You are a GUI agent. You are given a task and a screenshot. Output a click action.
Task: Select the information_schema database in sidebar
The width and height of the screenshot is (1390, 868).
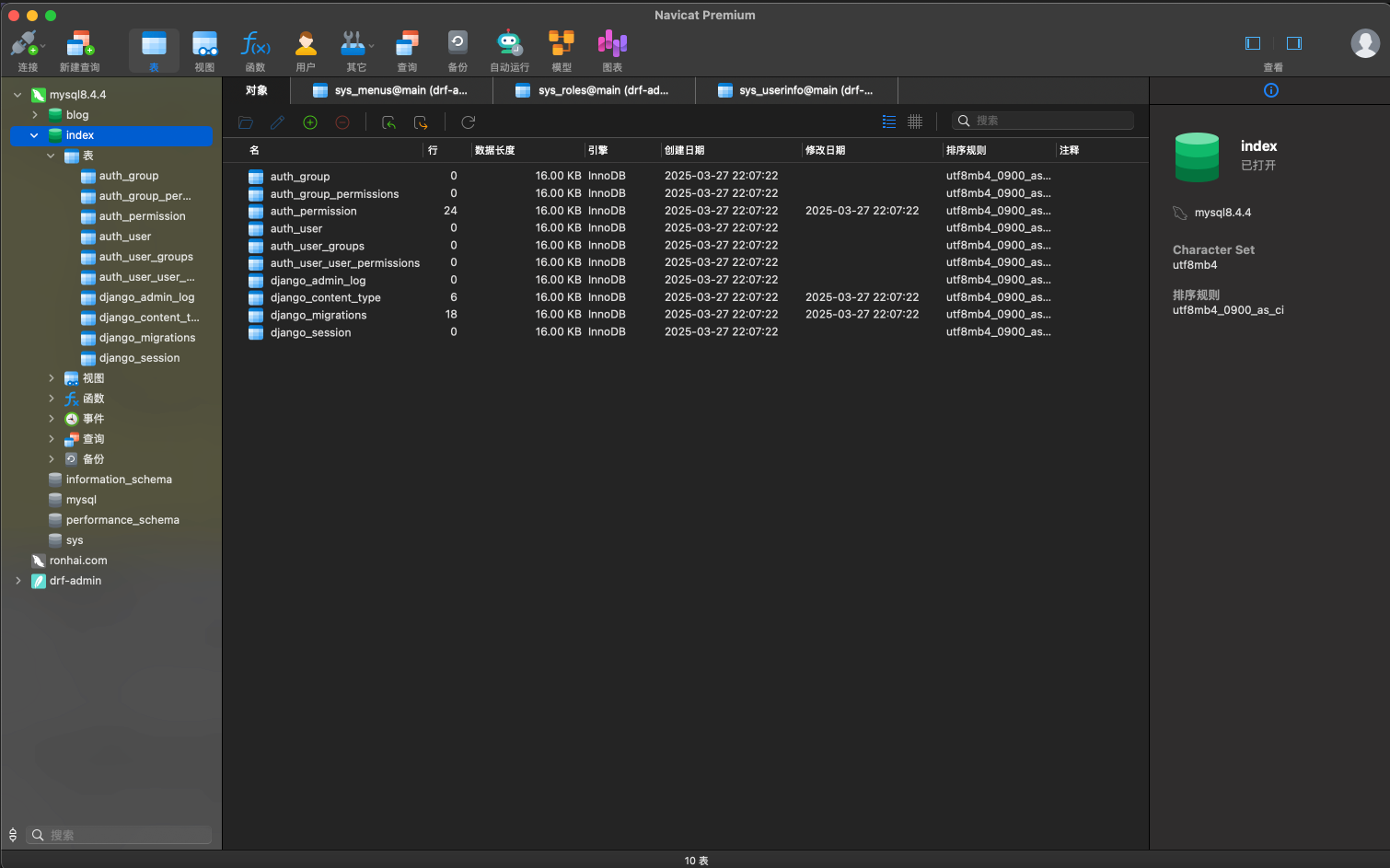(x=119, y=480)
